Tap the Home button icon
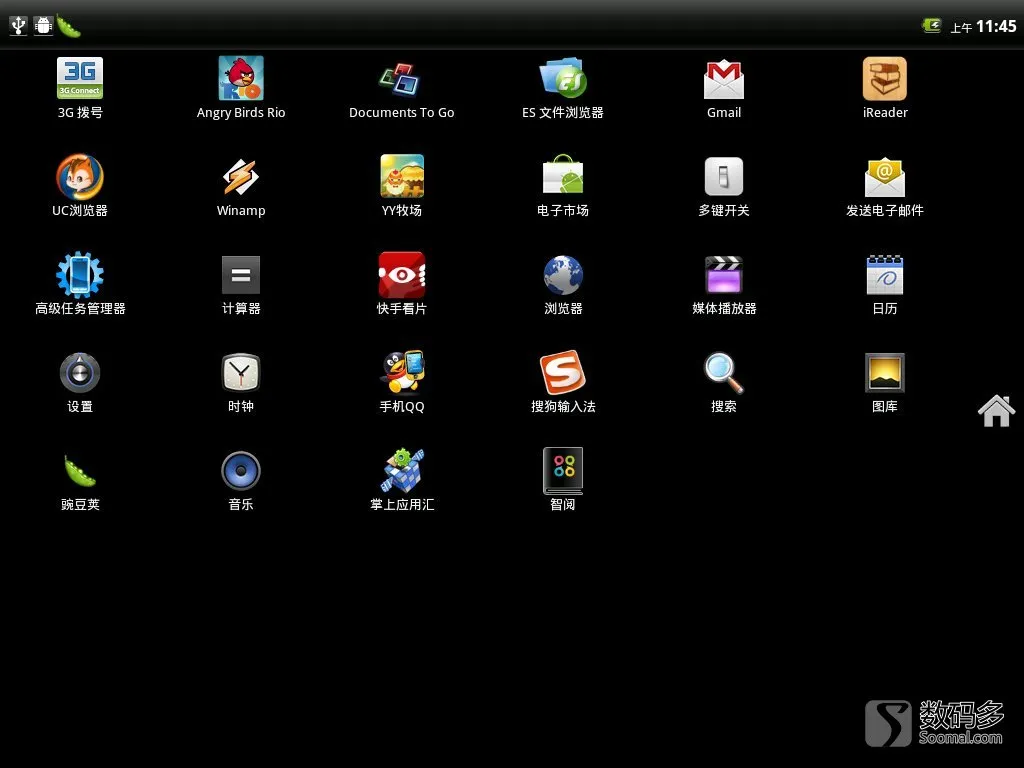The image size is (1024, 768). tap(997, 411)
